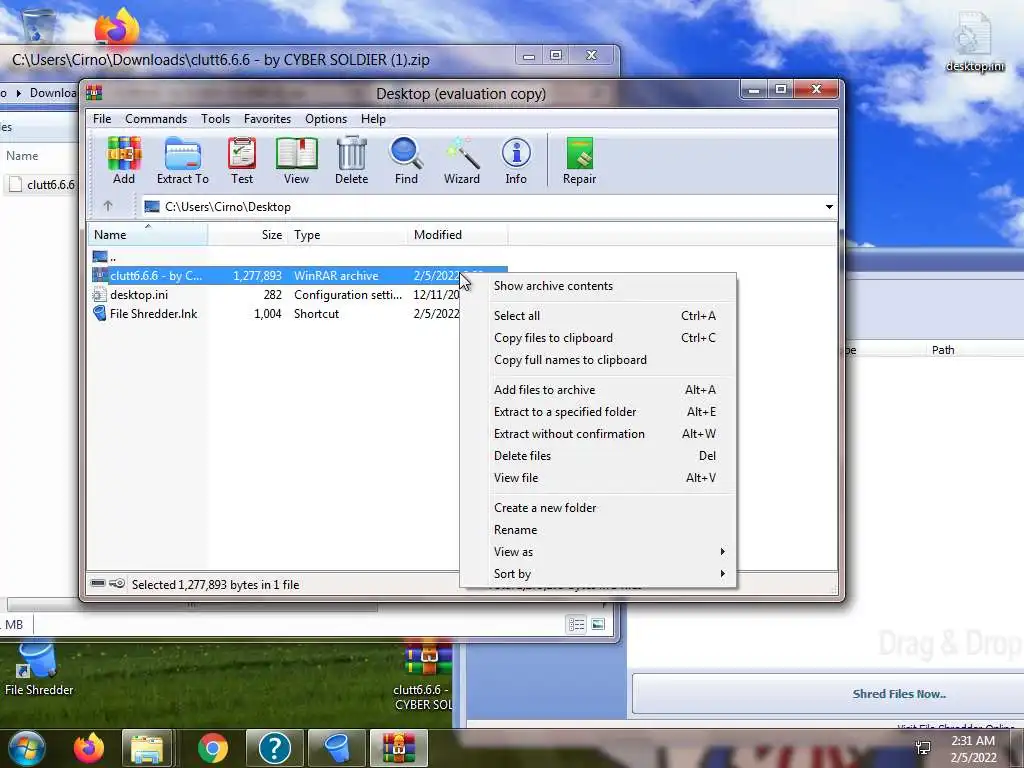Click the WinRAR title bar books icon
The width and height of the screenshot is (1024, 768).
94,93
